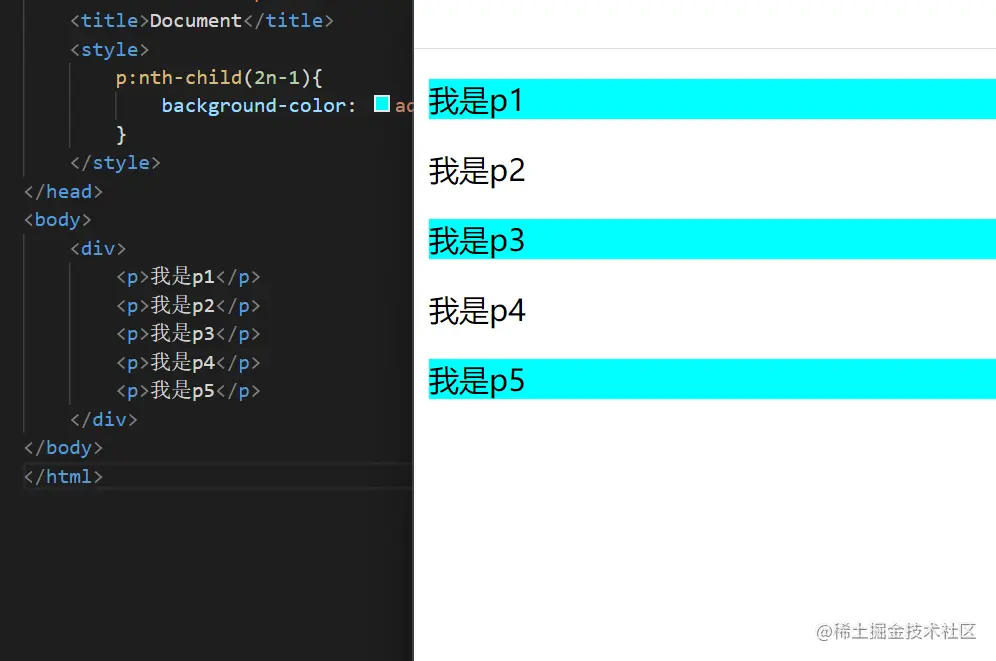Viewport: 996px width, 661px height.
Task: Click the highlighted 我是p5 paragraph in preview
Action: pyautogui.click(x=477, y=380)
